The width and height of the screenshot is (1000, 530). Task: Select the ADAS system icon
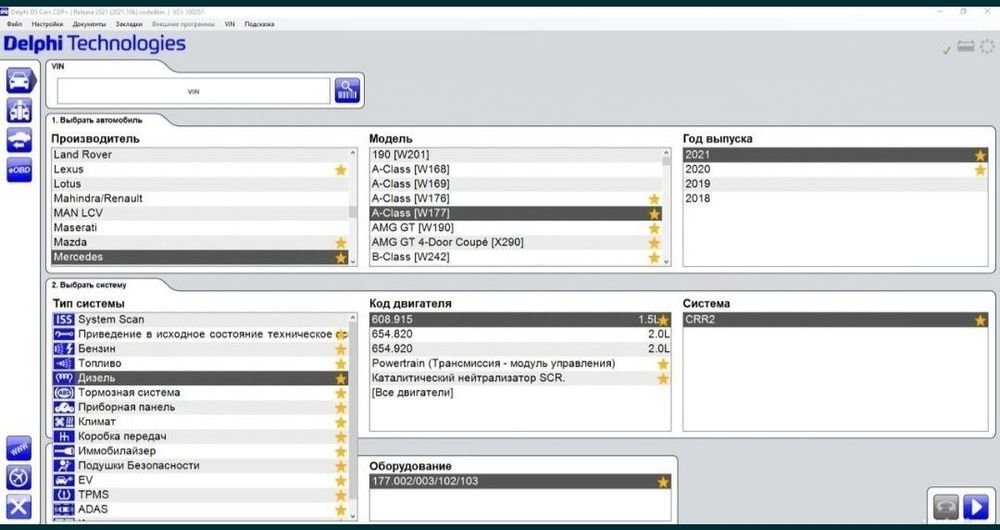pos(64,510)
